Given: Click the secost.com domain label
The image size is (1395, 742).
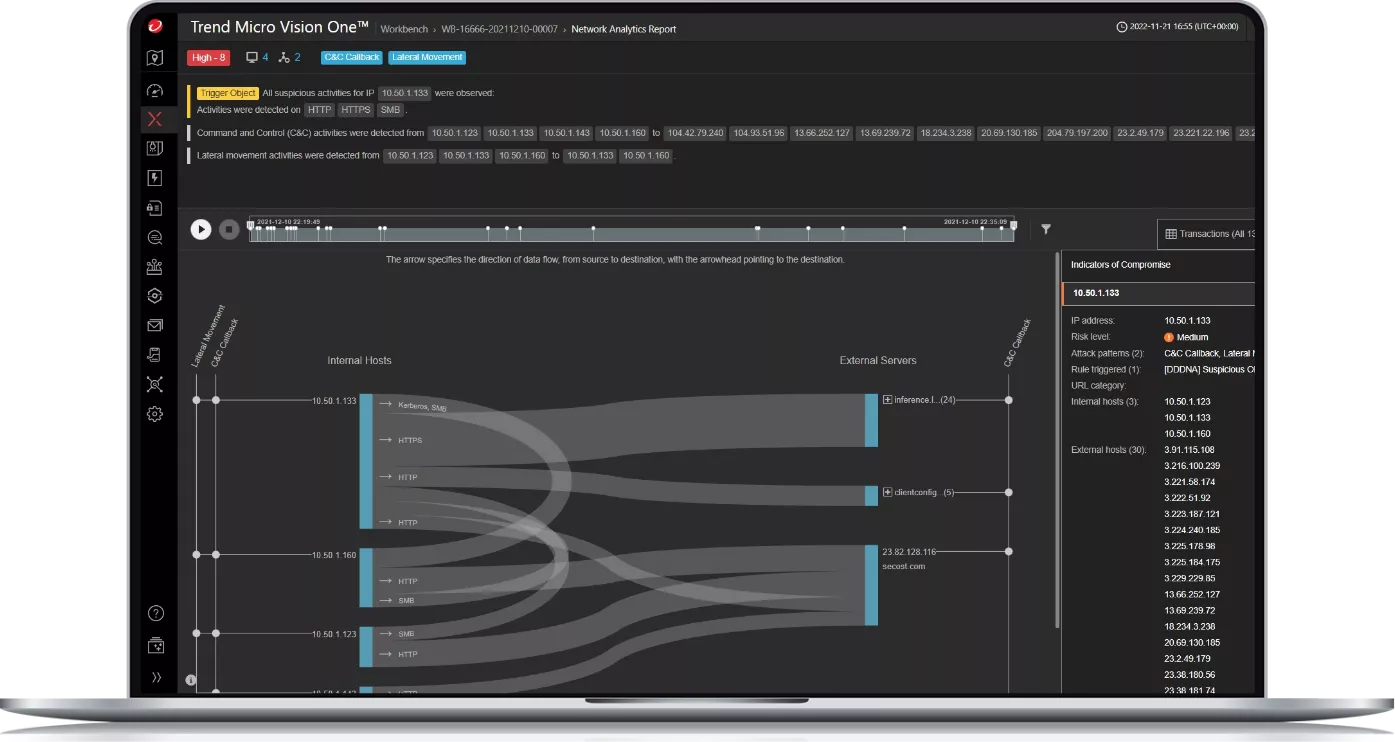Looking at the screenshot, I should (x=903, y=566).
